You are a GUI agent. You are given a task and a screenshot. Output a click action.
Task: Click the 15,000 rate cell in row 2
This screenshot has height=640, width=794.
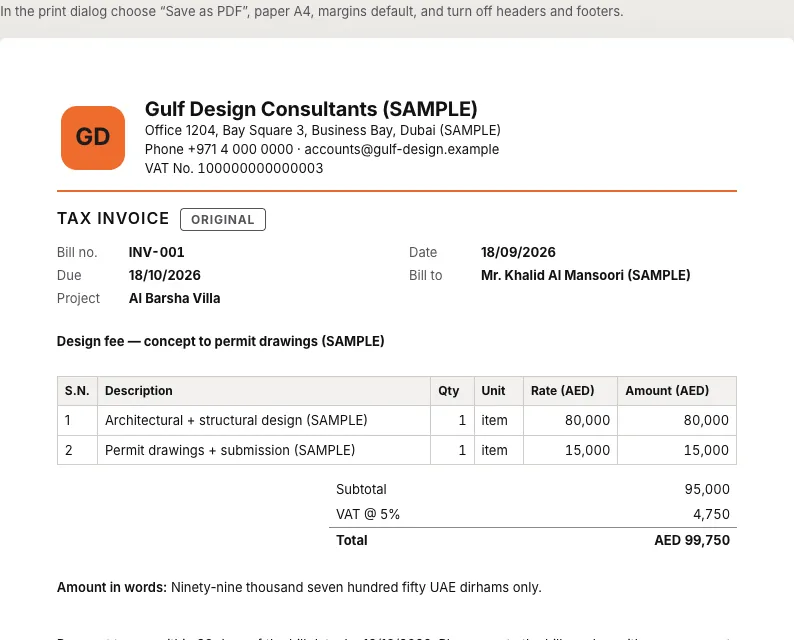(x=570, y=450)
